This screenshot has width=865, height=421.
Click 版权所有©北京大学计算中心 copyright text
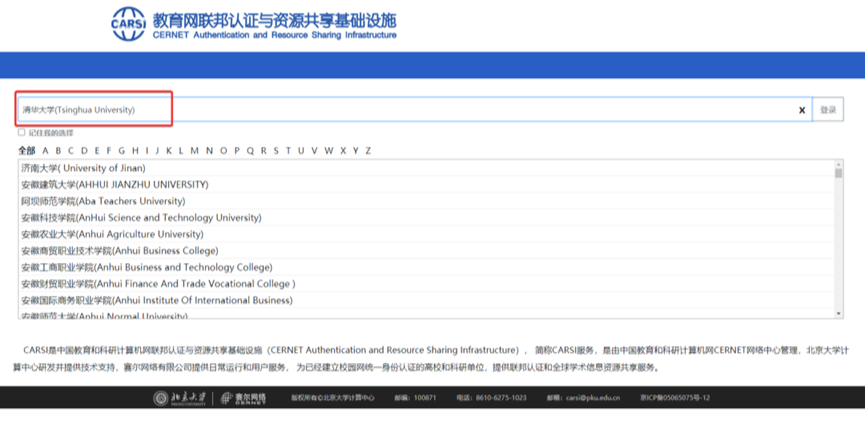(x=333, y=398)
